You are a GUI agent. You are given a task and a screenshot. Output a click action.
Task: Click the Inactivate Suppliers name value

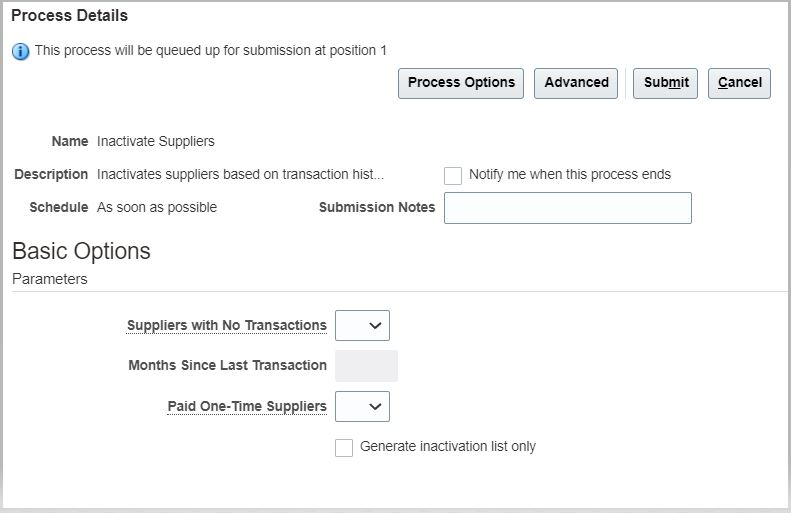(155, 142)
